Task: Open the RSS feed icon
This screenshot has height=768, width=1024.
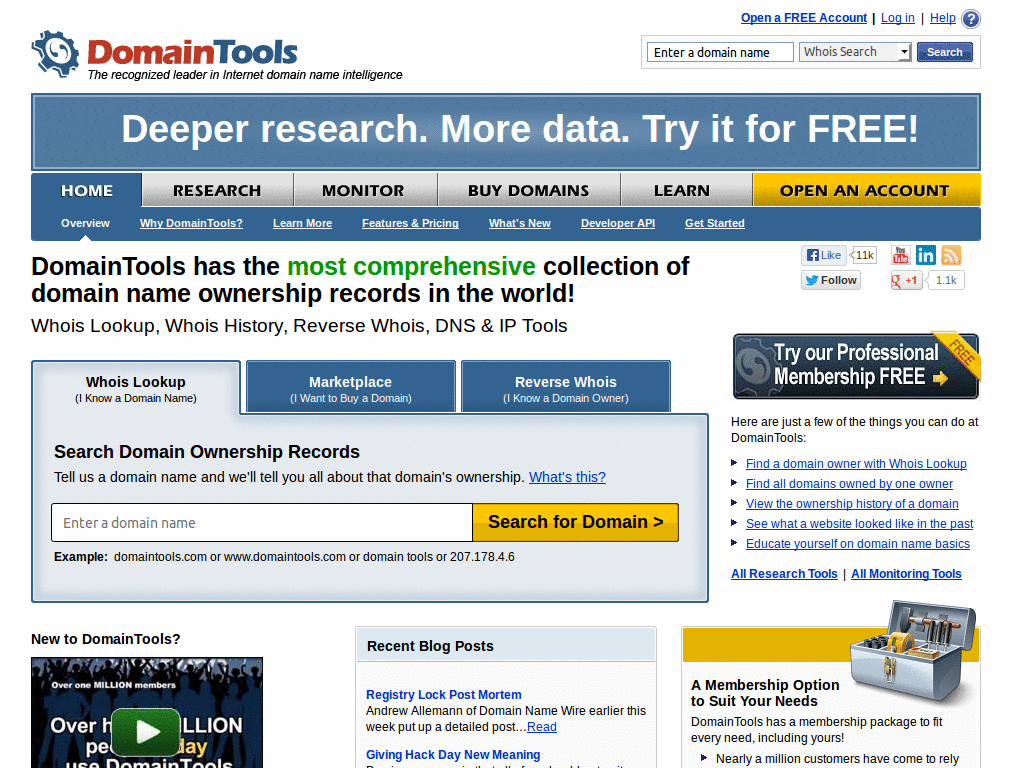Action: point(951,255)
